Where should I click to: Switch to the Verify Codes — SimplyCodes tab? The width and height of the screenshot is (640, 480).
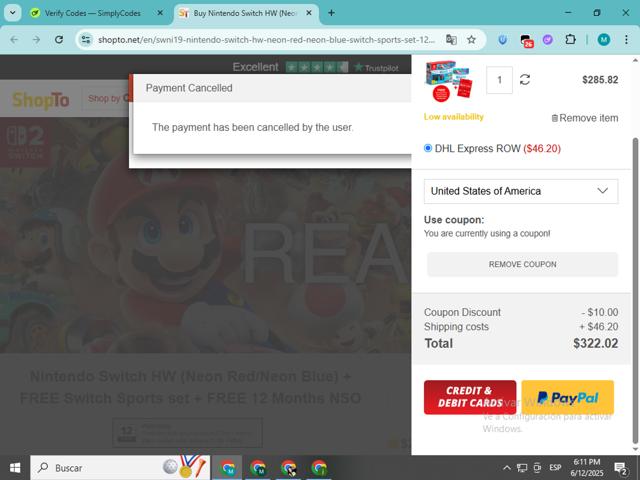94,13
